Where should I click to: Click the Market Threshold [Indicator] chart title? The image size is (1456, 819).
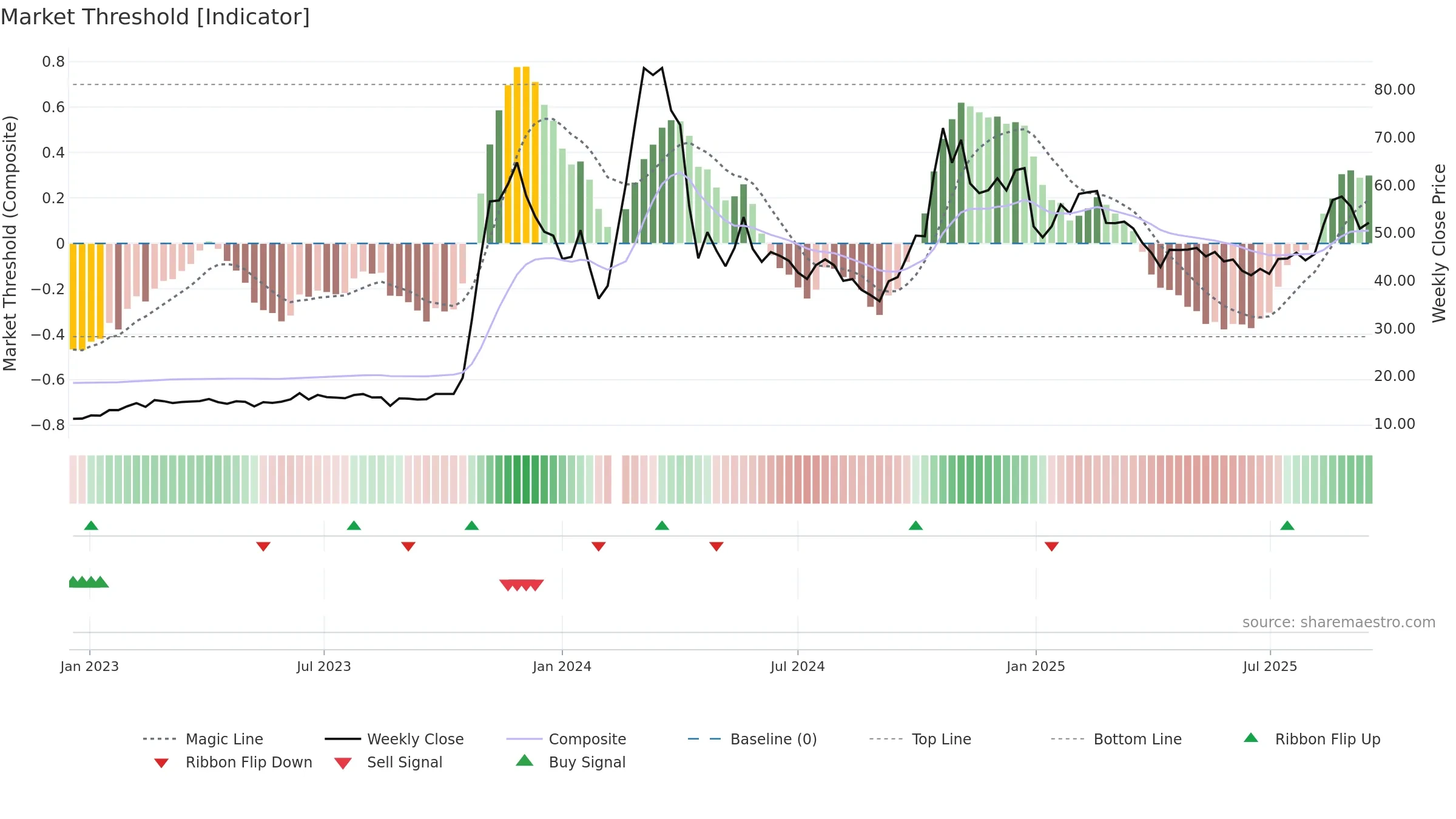click(x=155, y=17)
